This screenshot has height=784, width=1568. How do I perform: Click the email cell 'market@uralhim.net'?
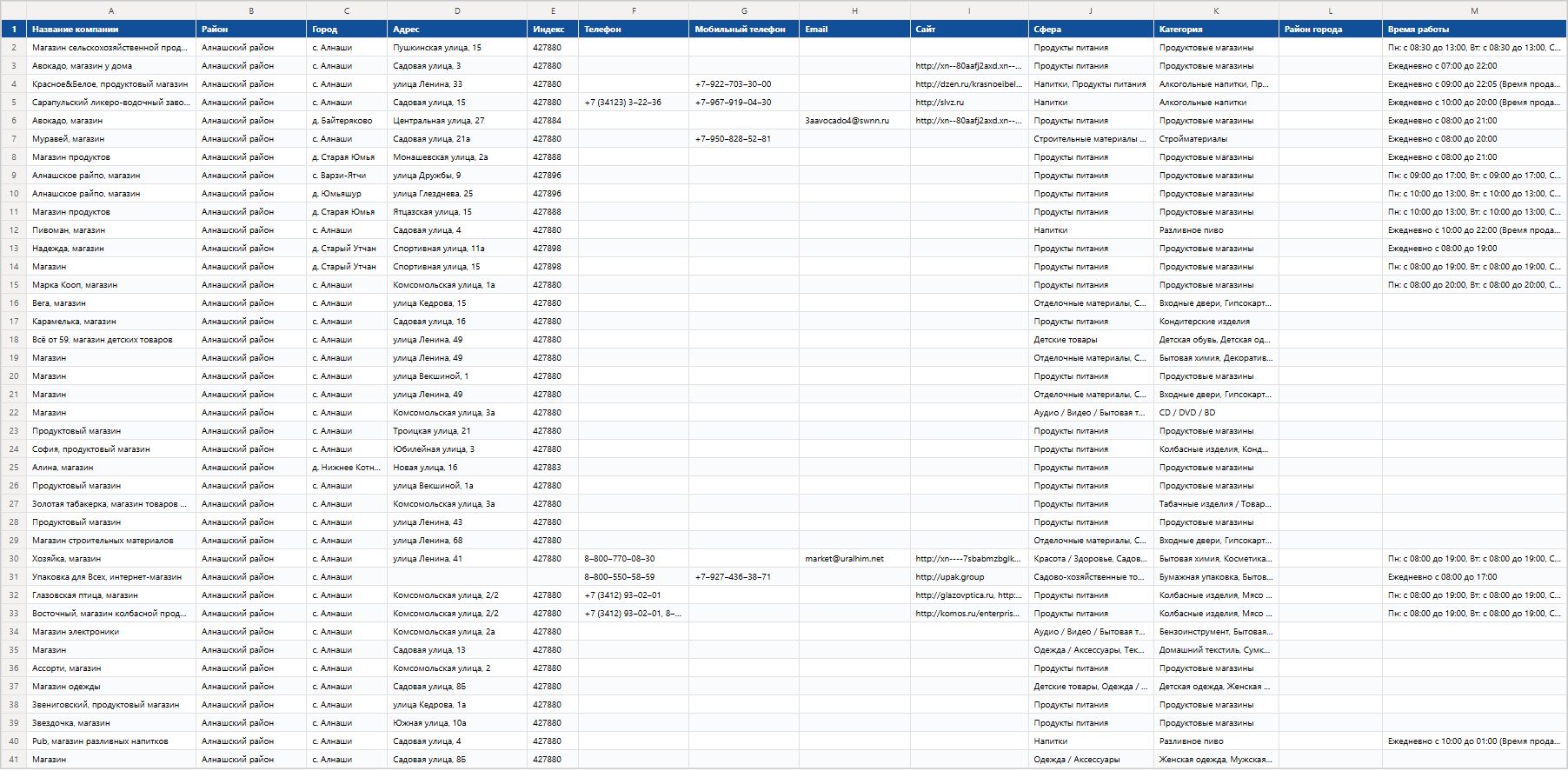tap(854, 559)
